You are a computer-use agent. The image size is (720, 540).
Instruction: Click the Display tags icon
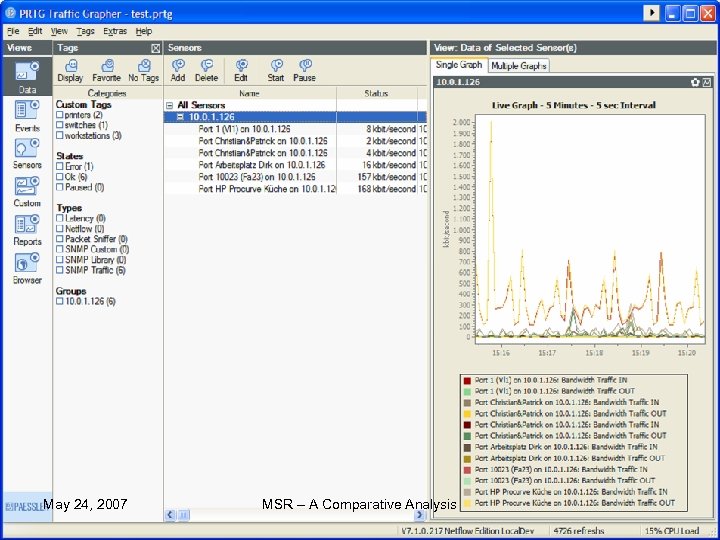(x=70, y=71)
